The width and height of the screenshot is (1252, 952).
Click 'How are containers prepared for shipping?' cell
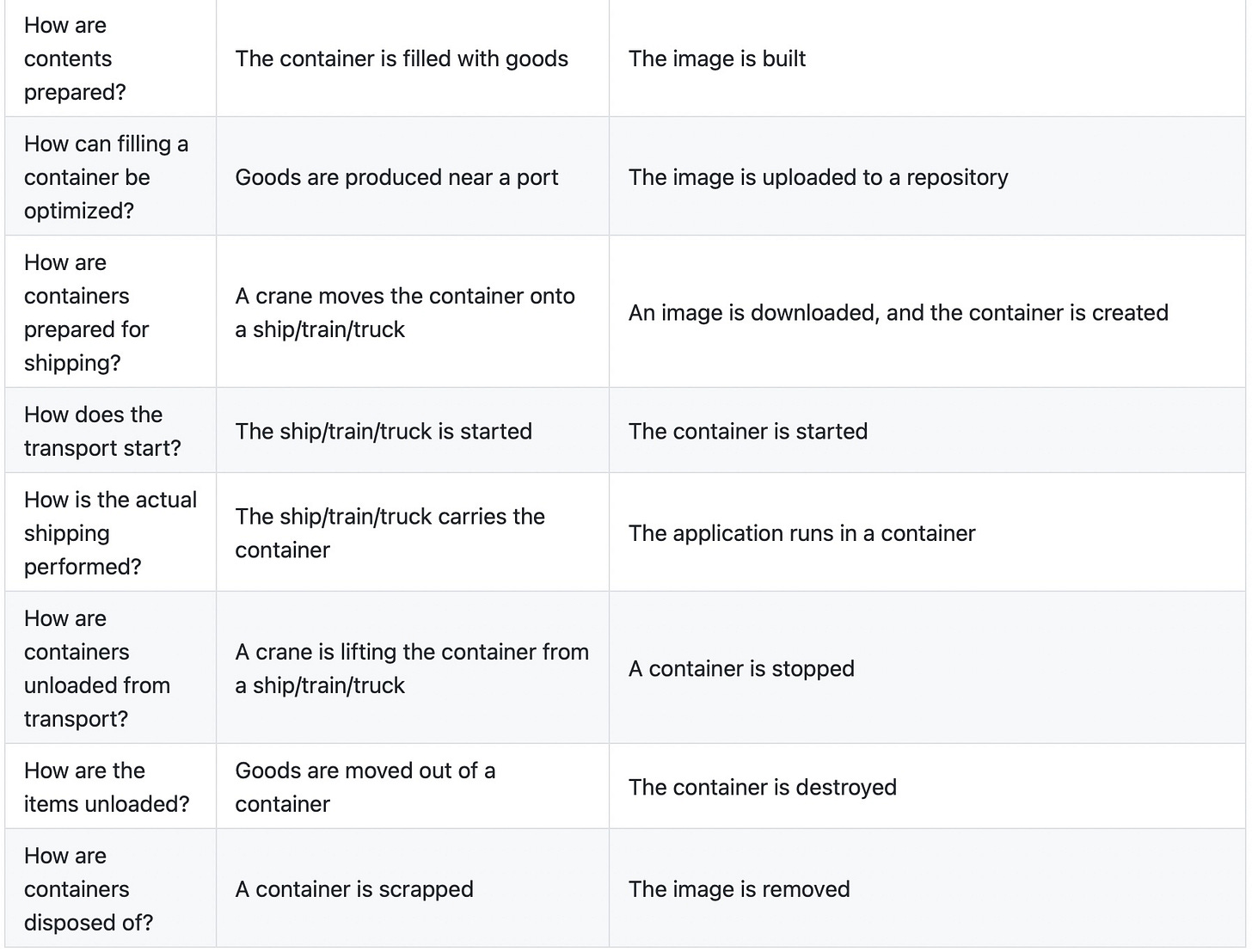110,311
